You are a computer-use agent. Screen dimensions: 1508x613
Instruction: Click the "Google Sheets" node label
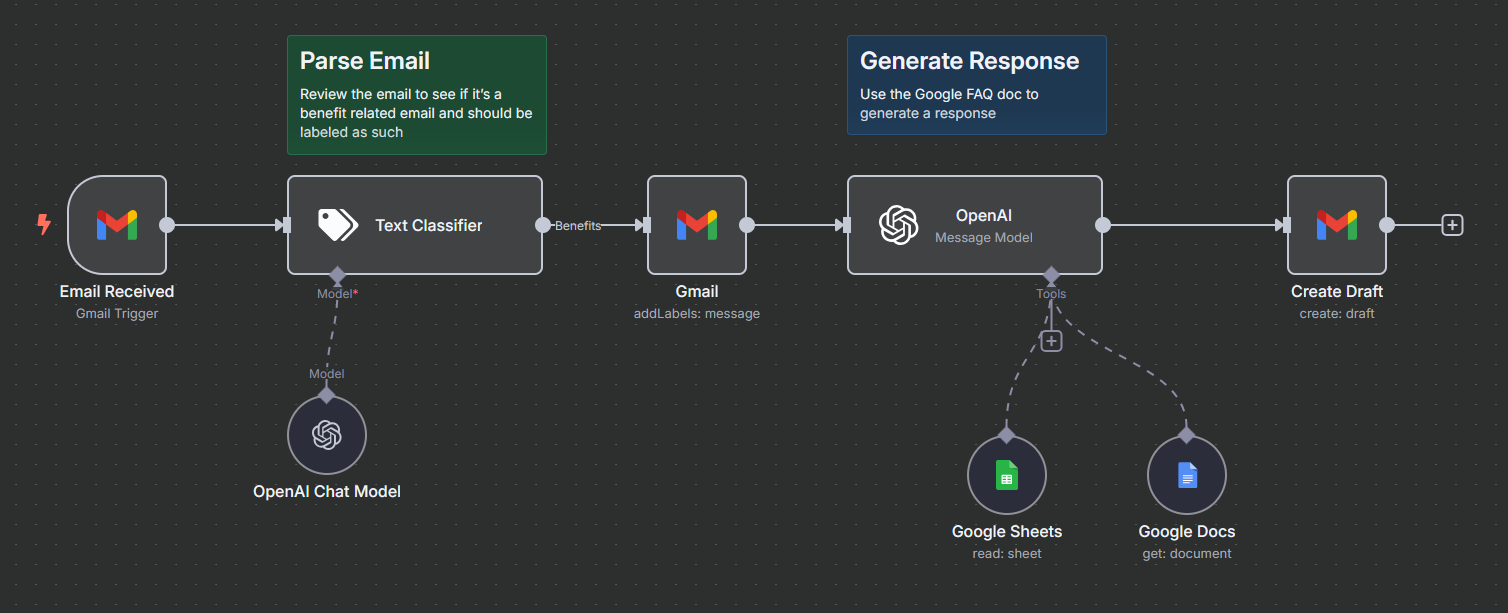tap(1007, 532)
